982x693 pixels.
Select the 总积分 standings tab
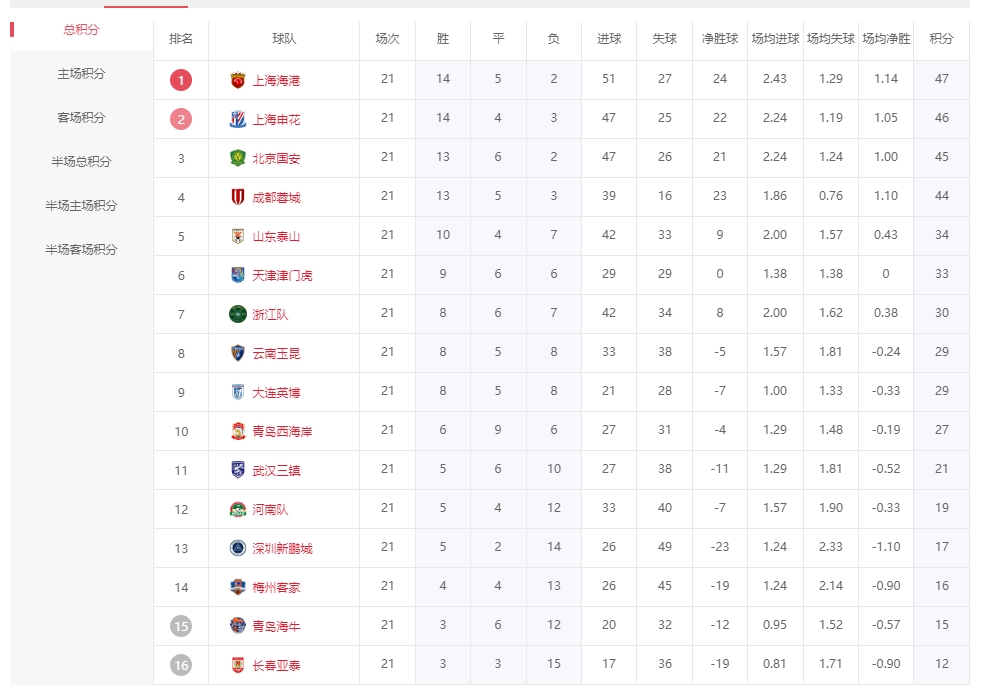tap(81, 30)
